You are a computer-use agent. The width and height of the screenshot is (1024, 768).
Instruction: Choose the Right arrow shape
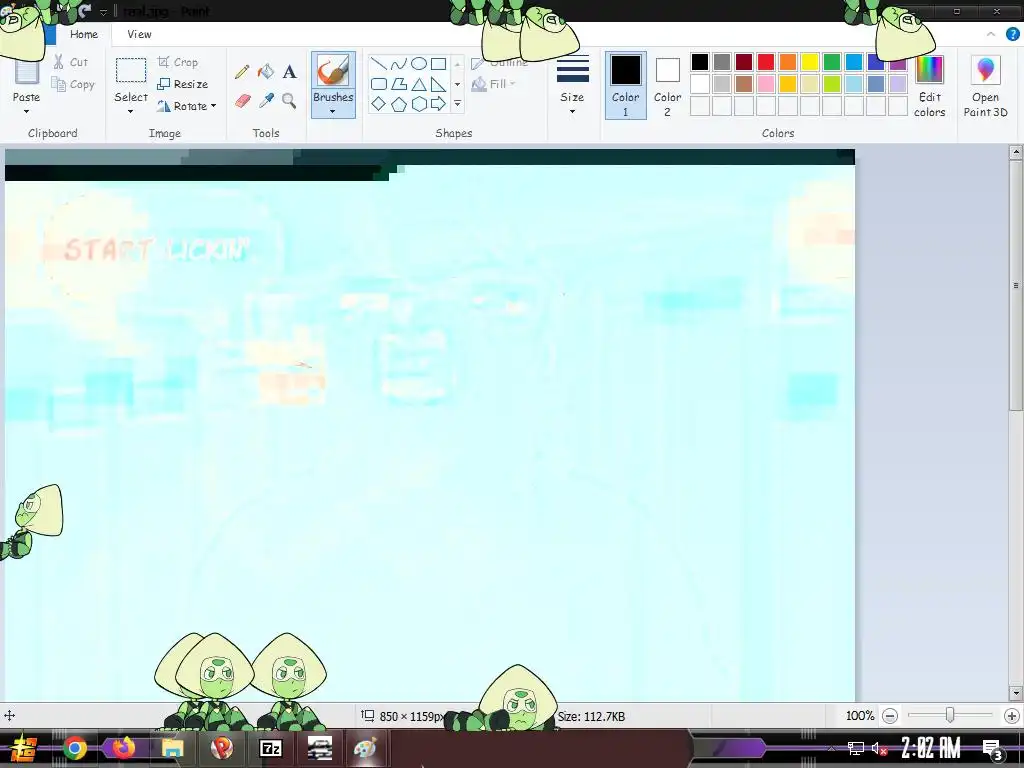tap(438, 104)
